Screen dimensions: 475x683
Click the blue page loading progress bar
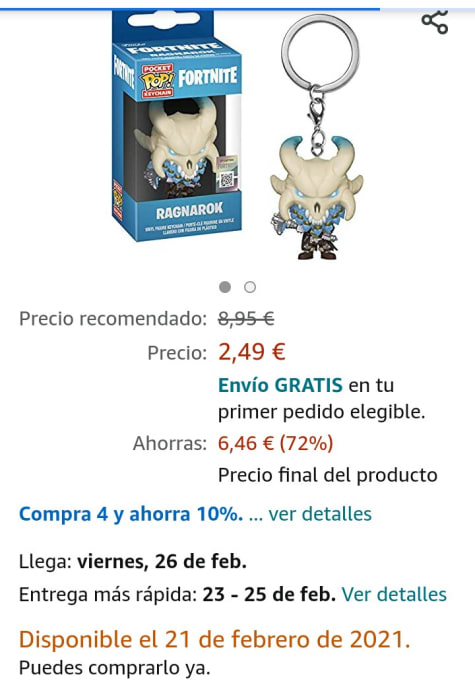click(x=190, y=8)
